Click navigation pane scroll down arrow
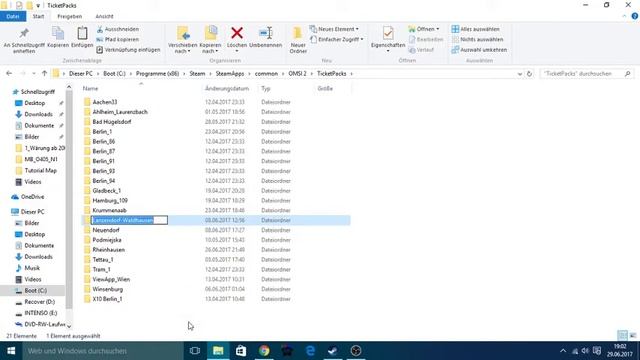Viewport: 640px width, 360px height. click(x=69, y=326)
